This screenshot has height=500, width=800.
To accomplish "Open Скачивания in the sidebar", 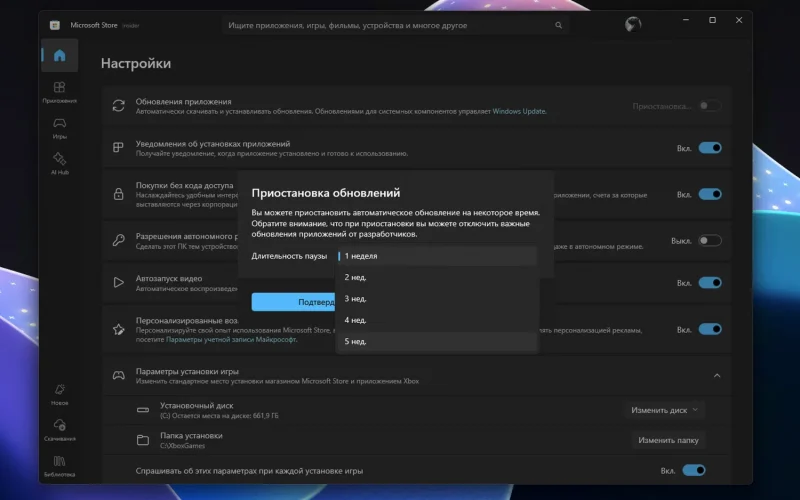I will click(60, 430).
